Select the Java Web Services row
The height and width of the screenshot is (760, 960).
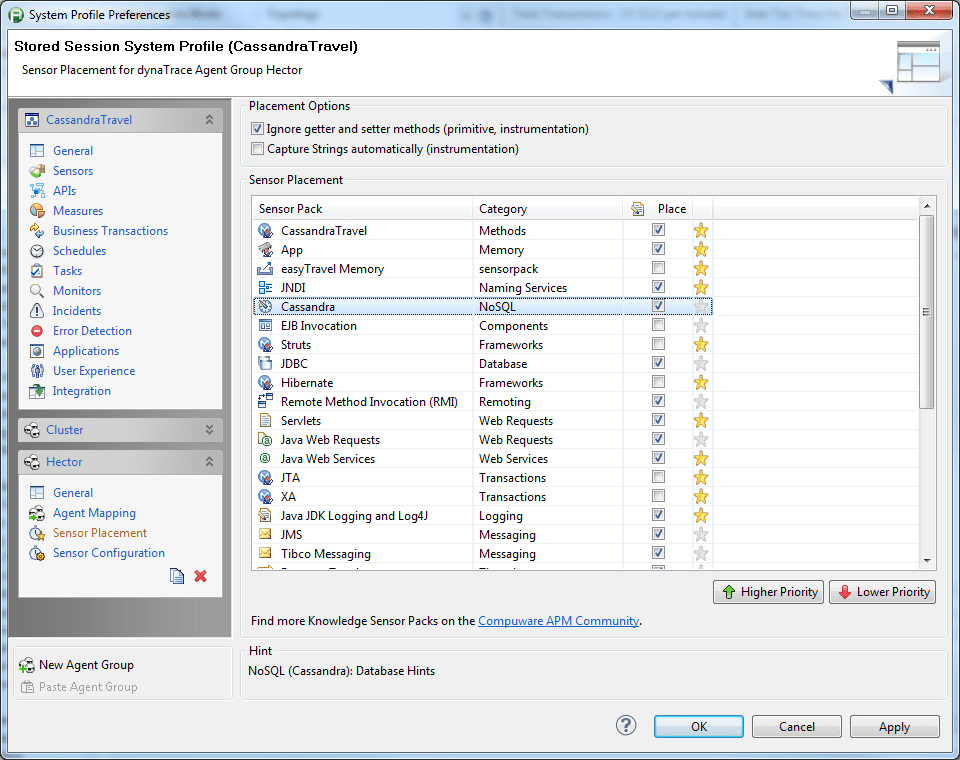[482, 458]
